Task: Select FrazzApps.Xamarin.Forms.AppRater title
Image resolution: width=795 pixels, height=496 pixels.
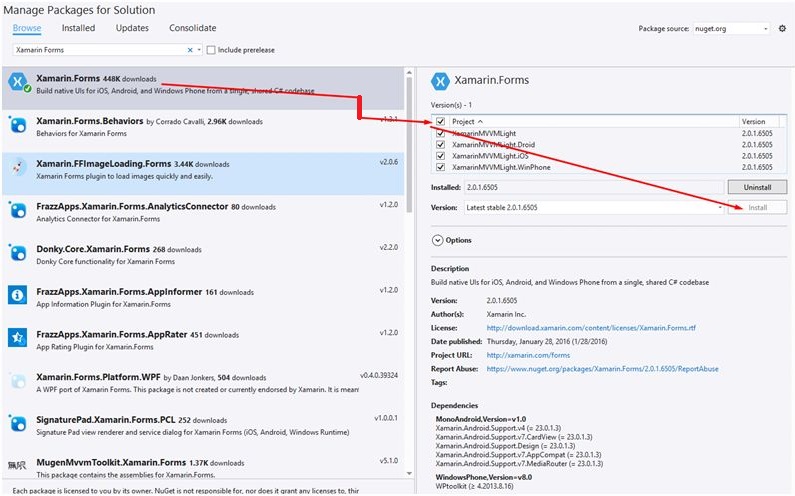Action: pyautogui.click(x=112, y=334)
